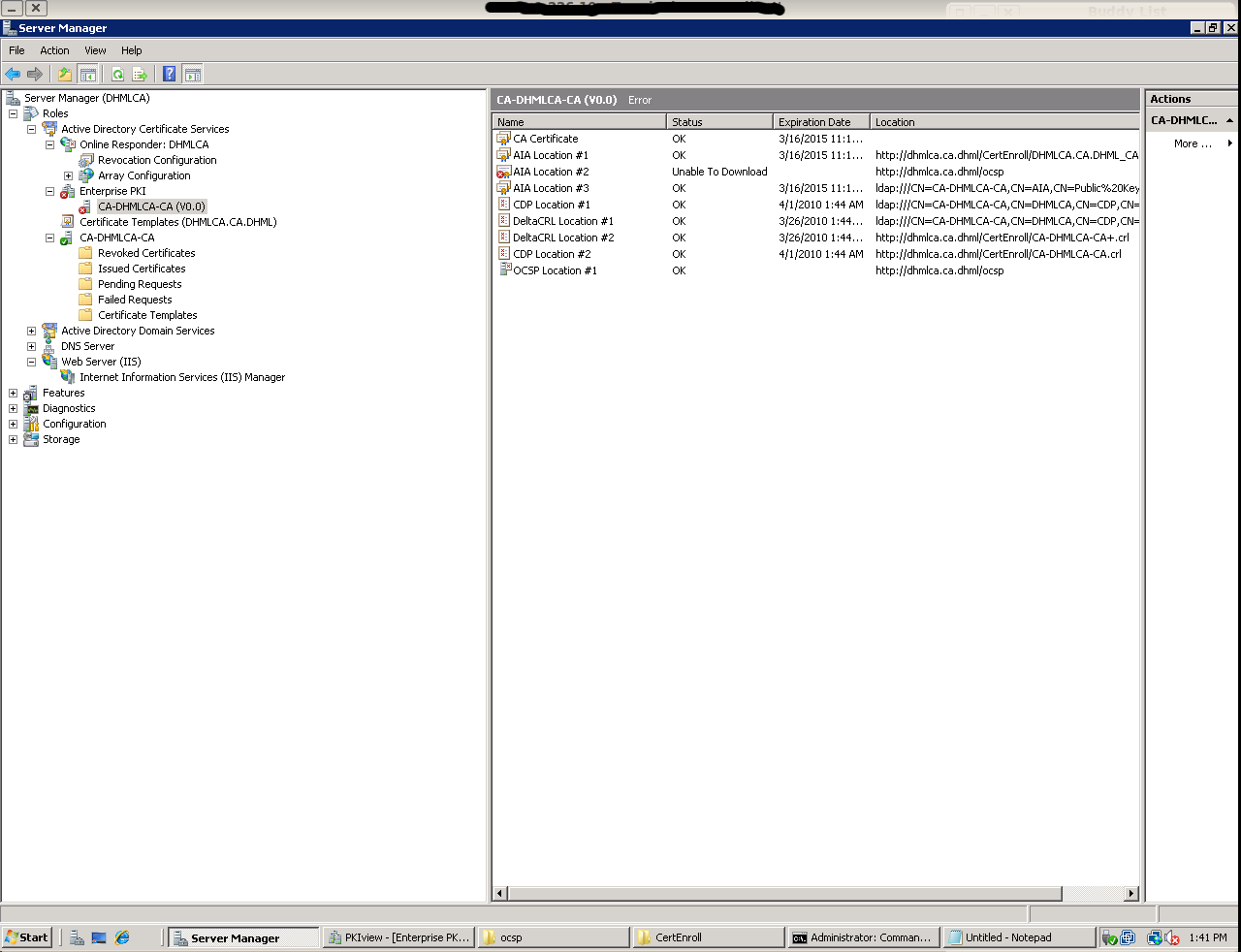This screenshot has width=1241, height=952.
Task: Sort the list by the Name column header
Action: 579,122
